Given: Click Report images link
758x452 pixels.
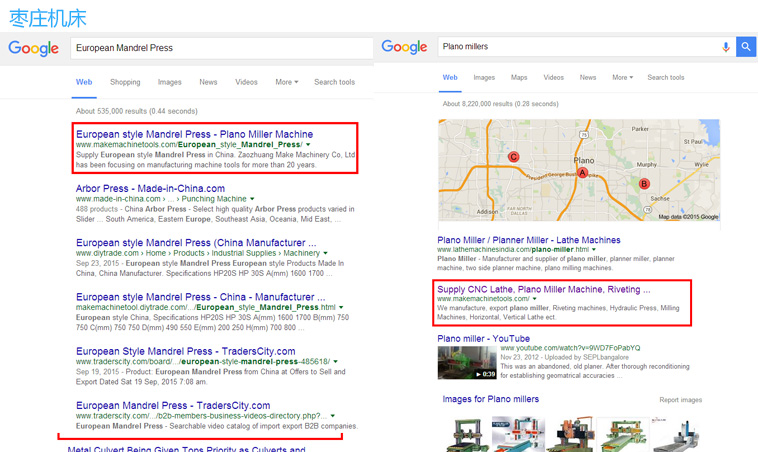Looking at the screenshot, I should (x=681, y=400).
